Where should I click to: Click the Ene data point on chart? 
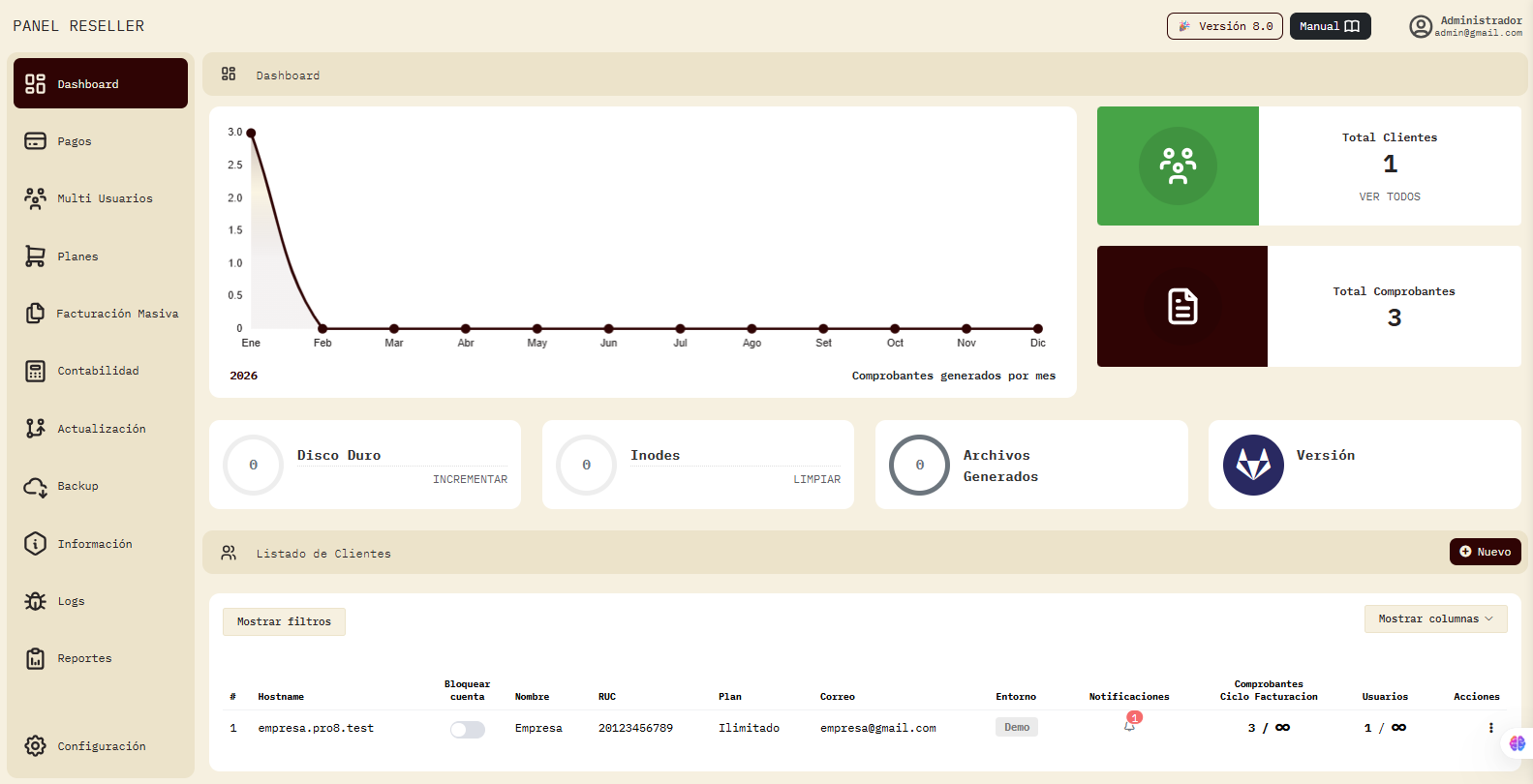(251, 133)
